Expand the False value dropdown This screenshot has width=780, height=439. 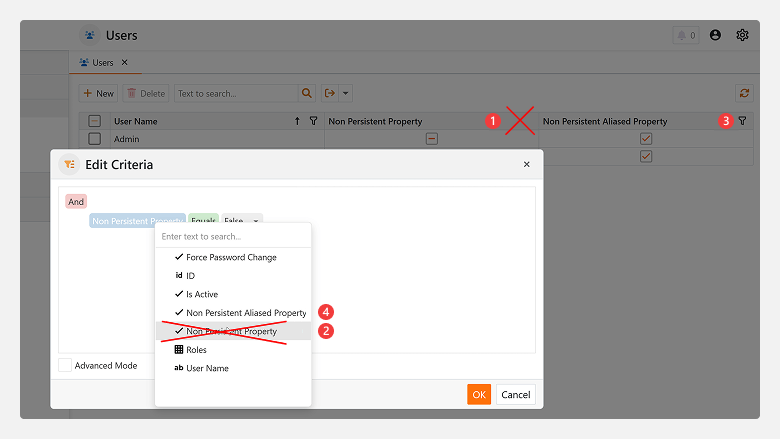(x=257, y=221)
